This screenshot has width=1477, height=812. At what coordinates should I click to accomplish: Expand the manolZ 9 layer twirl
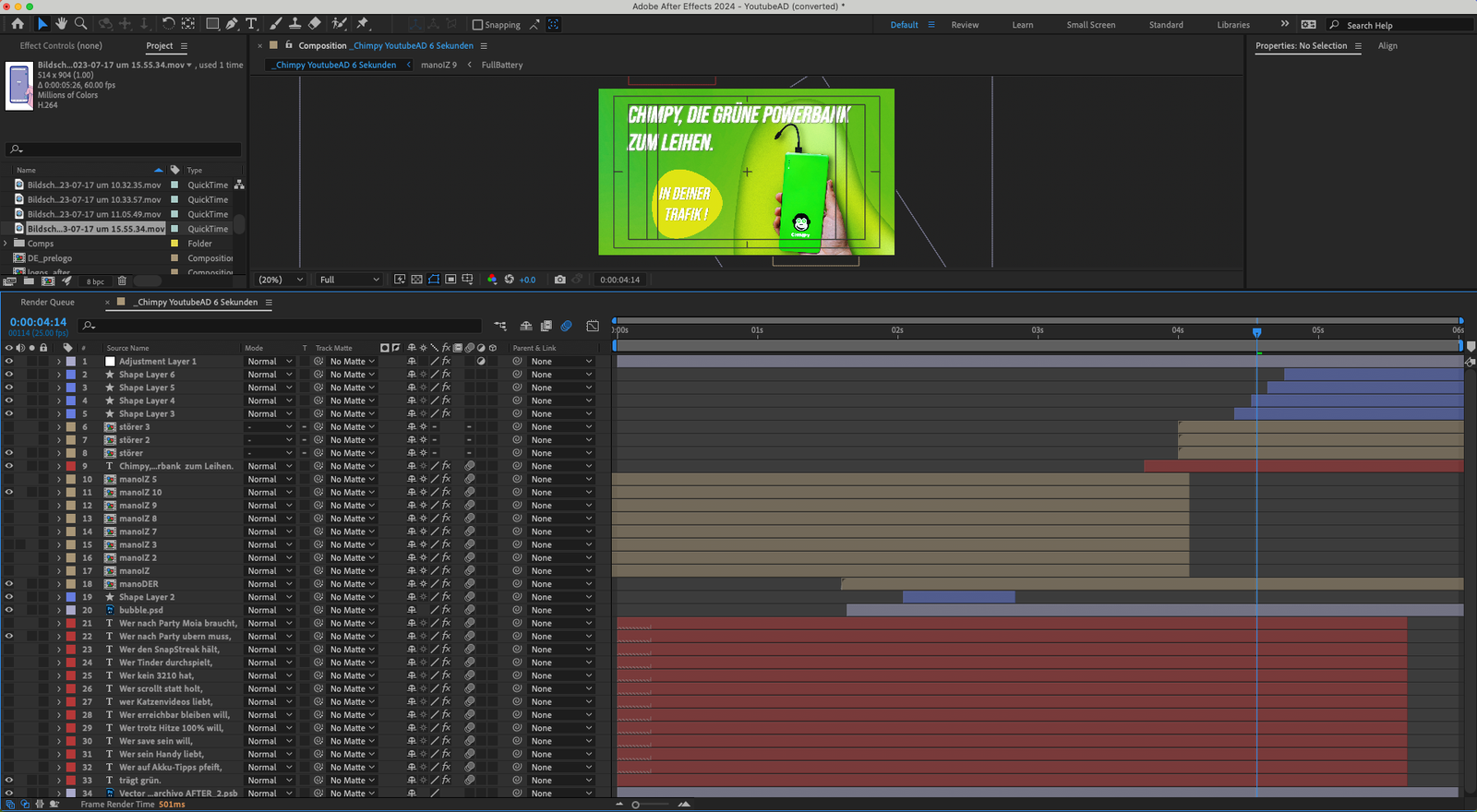(59, 506)
